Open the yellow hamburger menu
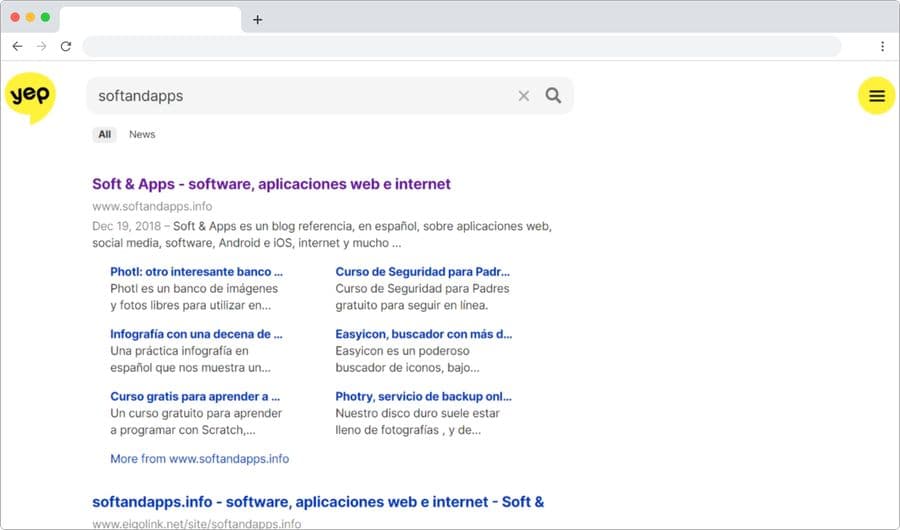The width and height of the screenshot is (900, 530). pos(876,96)
